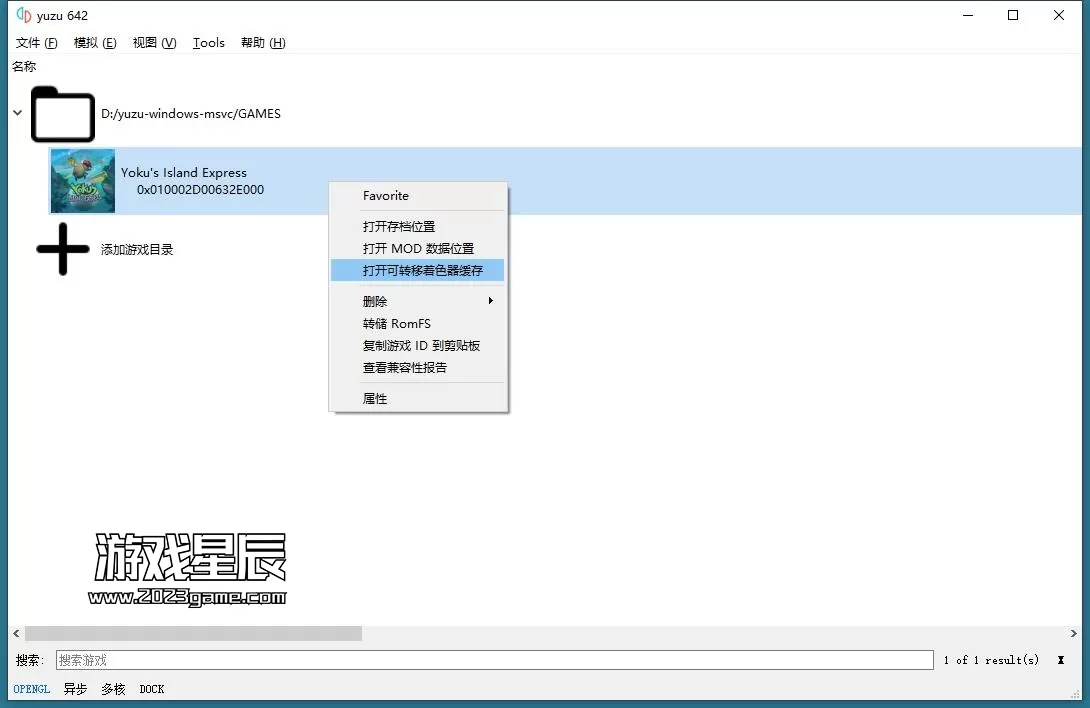Focus the 搜索游戏 search input field

pyautogui.click(x=494, y=660)
